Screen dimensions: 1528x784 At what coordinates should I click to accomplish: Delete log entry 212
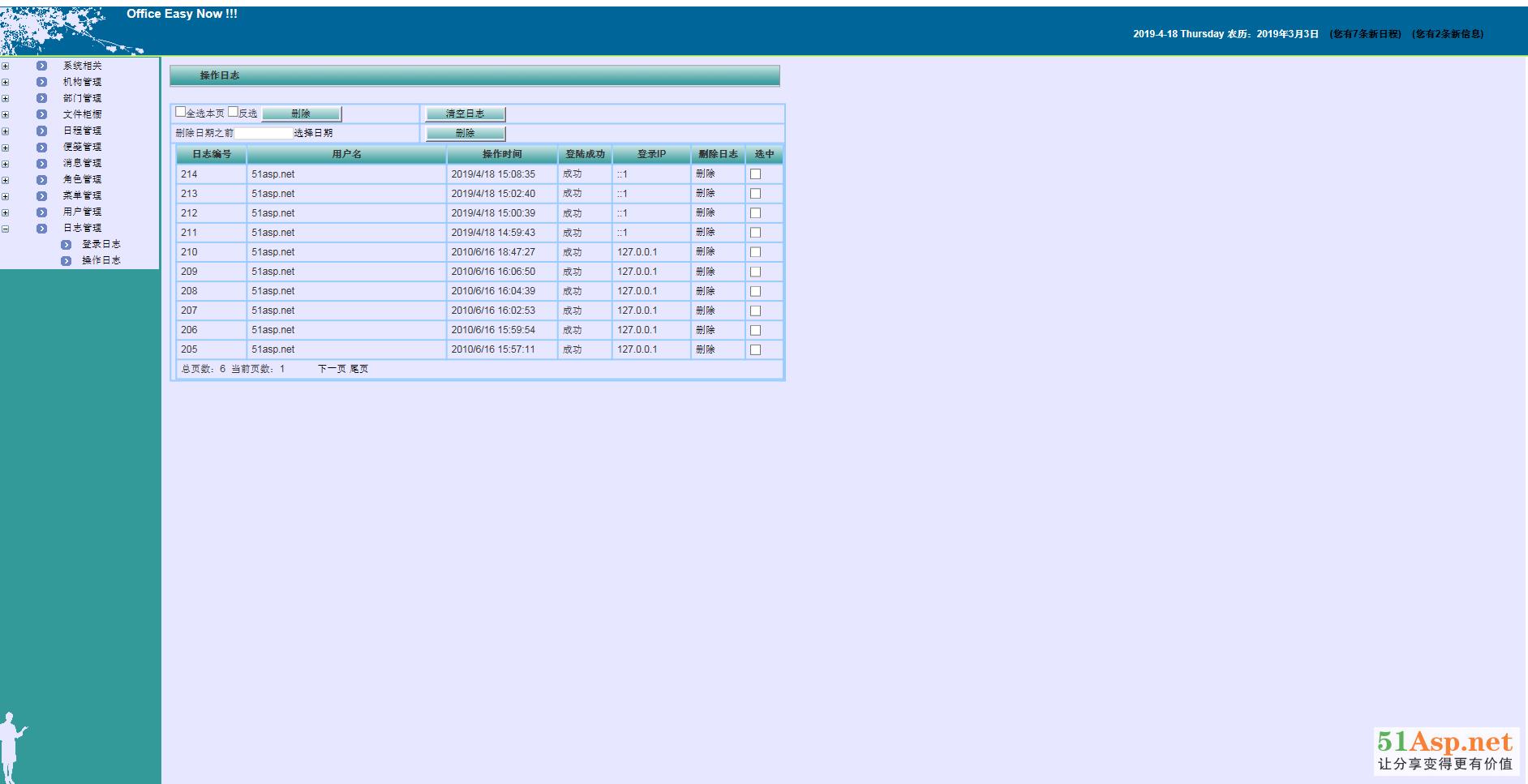click(706, 213)
